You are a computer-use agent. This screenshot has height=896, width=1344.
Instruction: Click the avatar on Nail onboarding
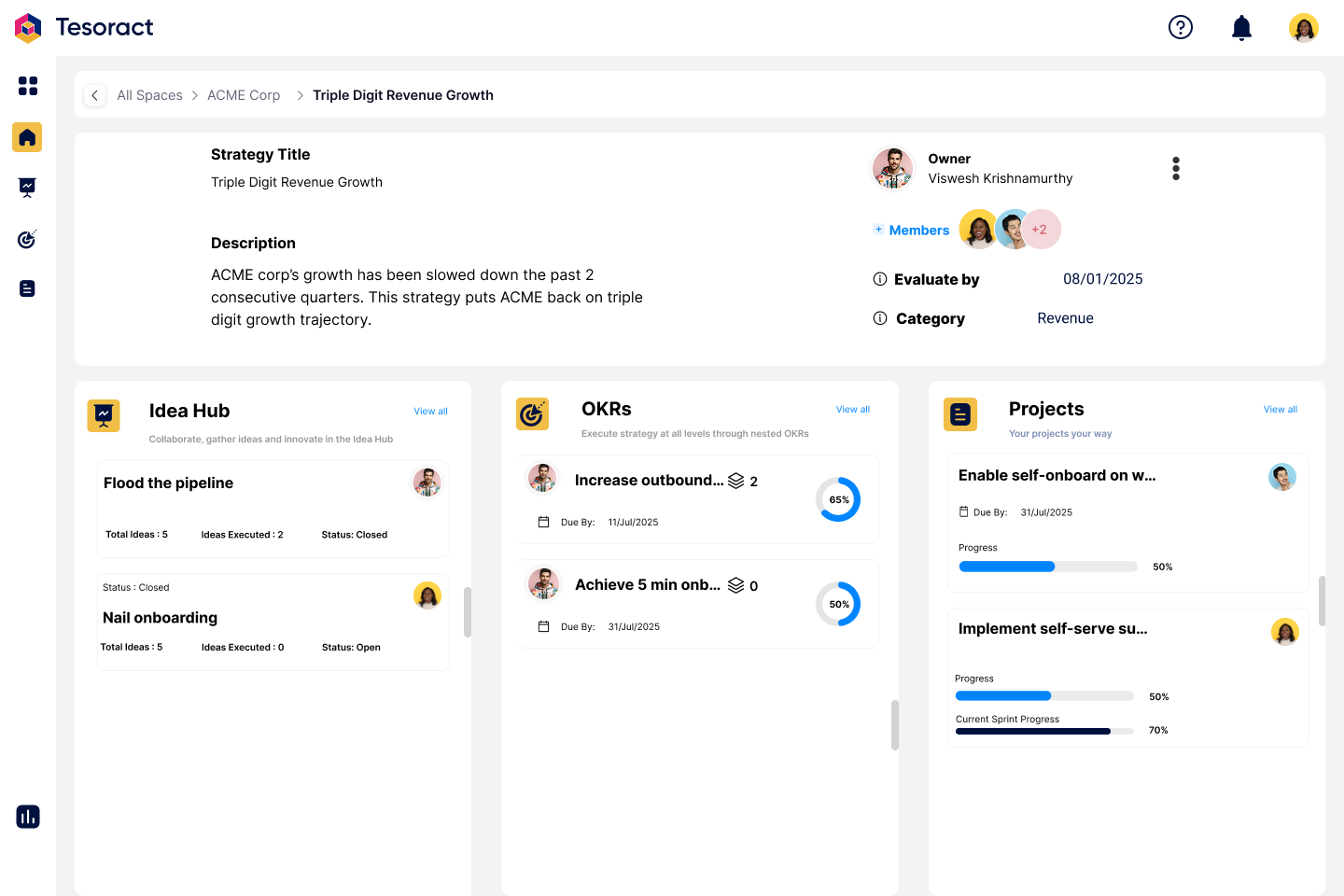tap(427, 595)
